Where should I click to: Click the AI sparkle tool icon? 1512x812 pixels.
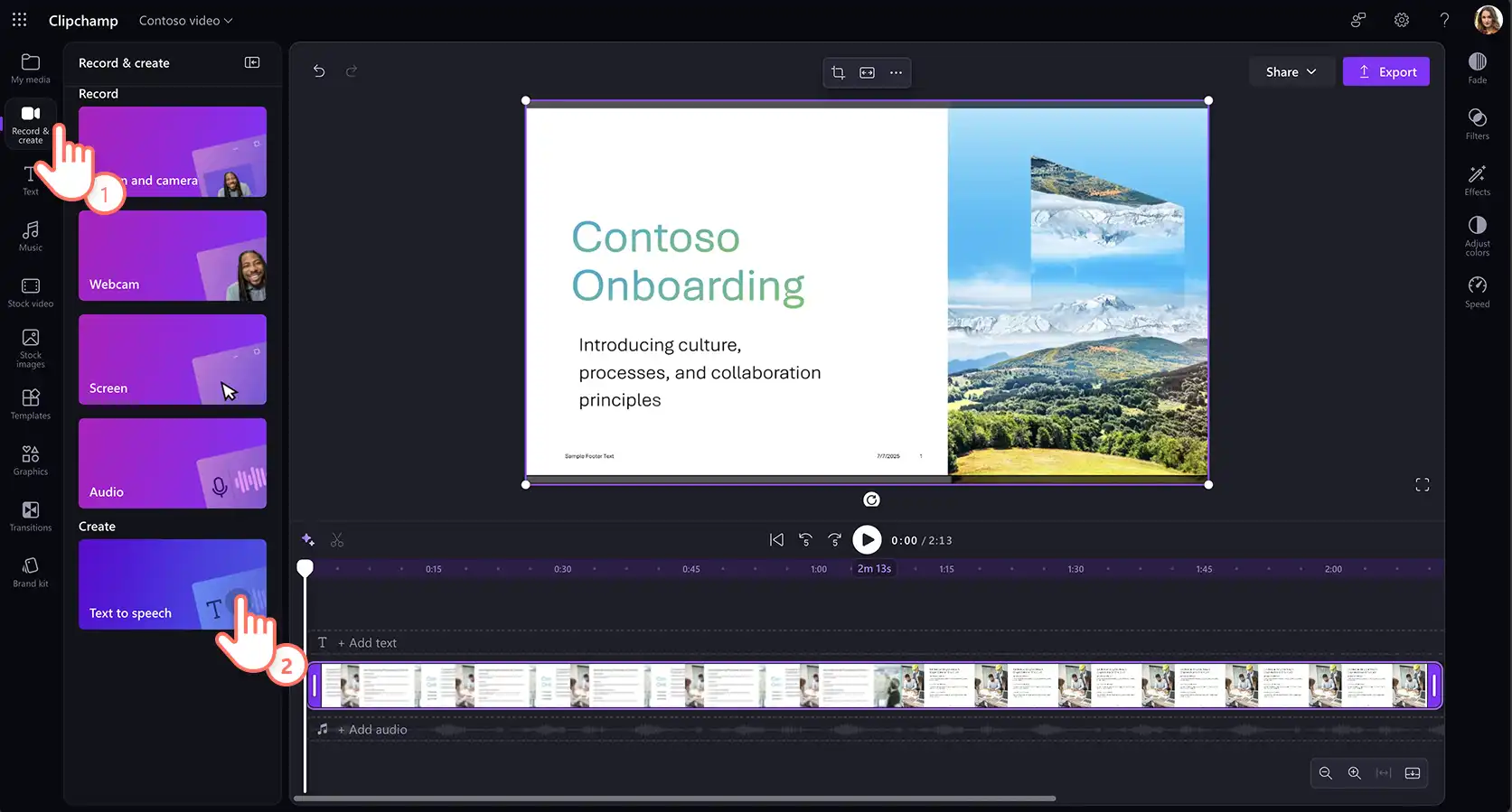tap(308, 540)
